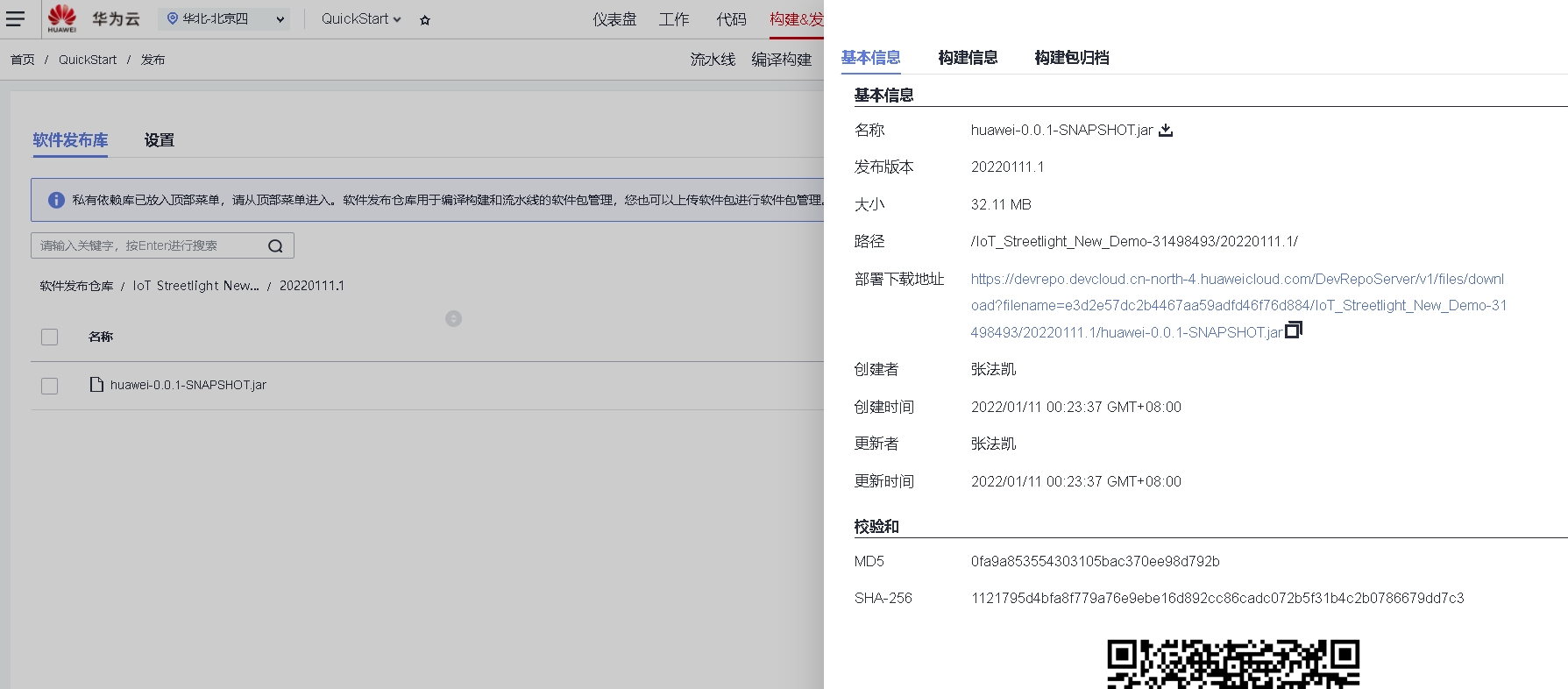
Task: Select the 软件发布库 tab
Action: [x=70, y=140]
